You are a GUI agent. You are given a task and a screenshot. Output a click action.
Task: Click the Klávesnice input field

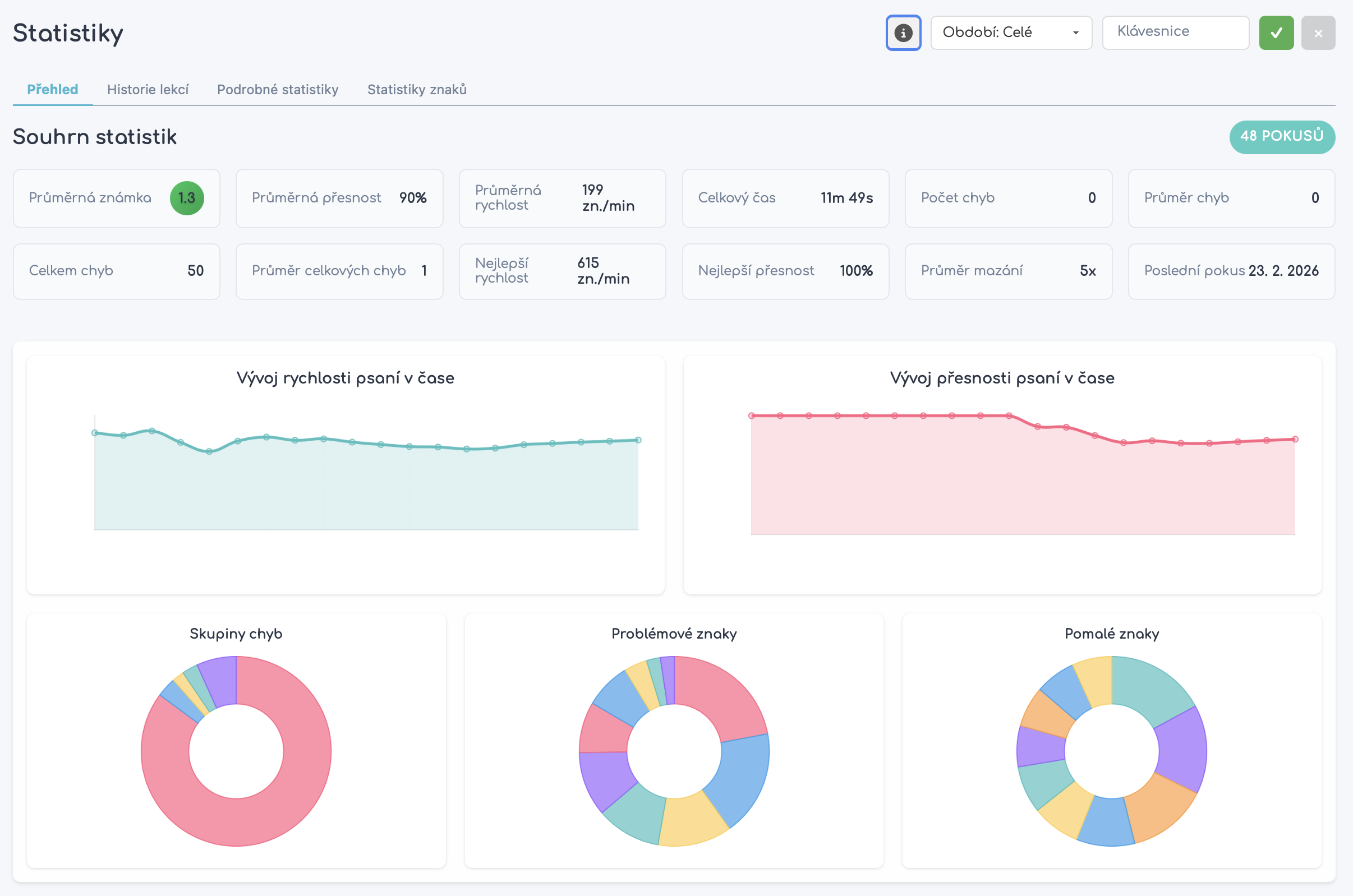pyautogui.click(x=1175, y=33)
